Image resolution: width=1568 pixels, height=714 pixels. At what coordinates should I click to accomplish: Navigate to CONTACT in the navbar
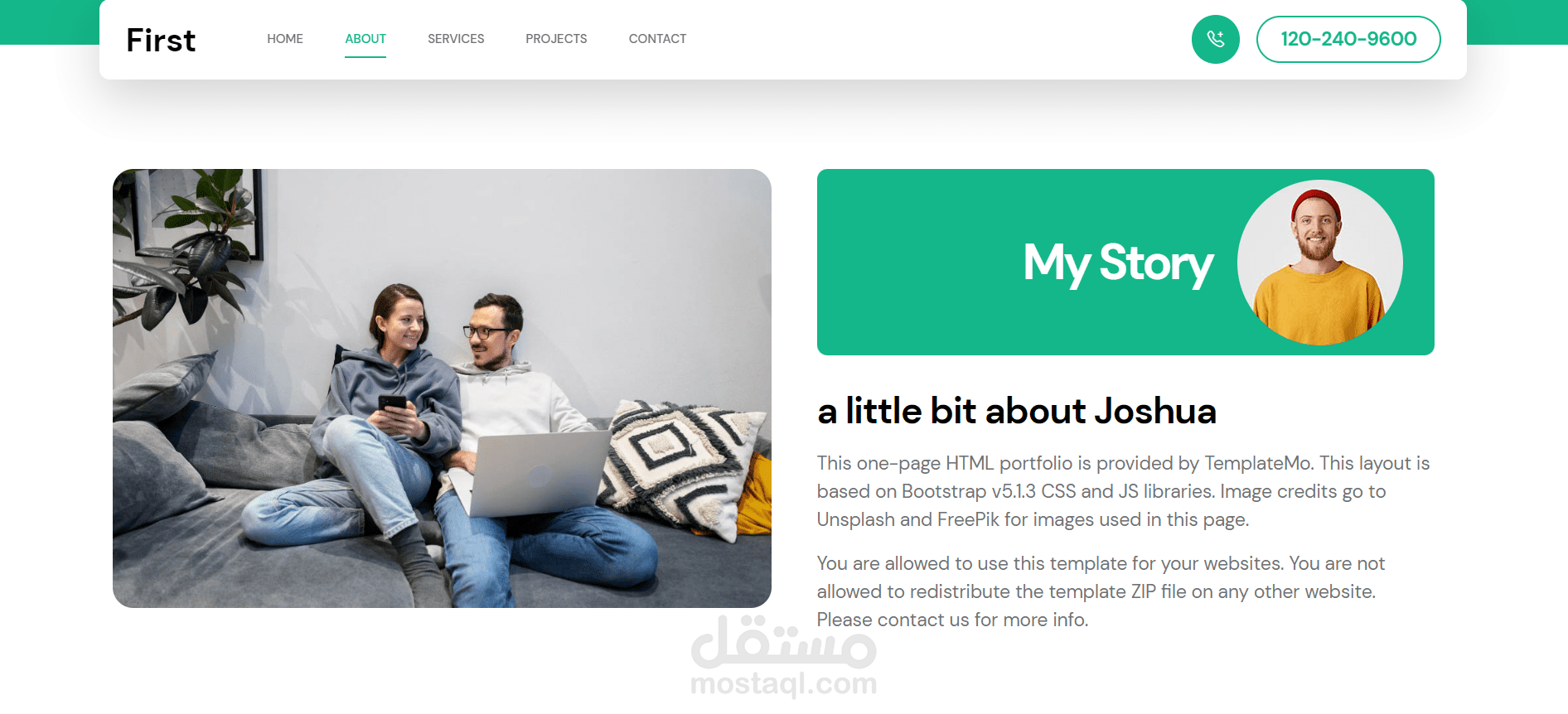coord(657,39)
